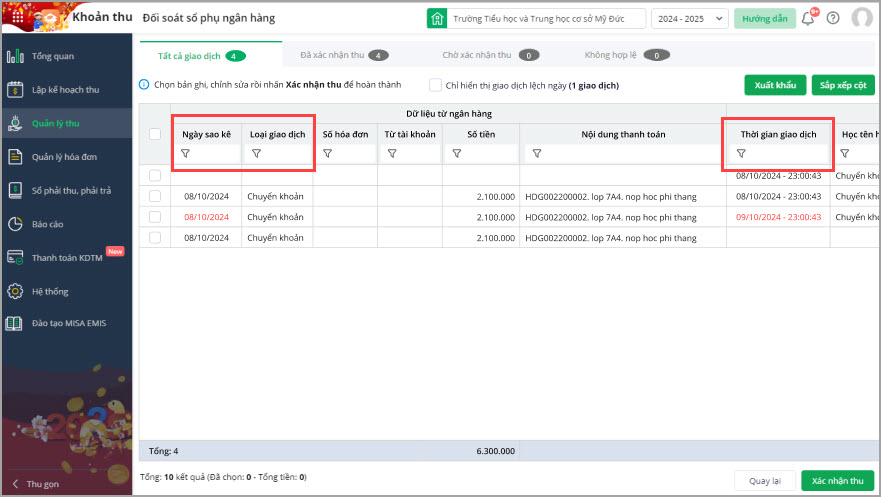Click the Dữ liệu từ ngân hàng header

pos(449,113)
